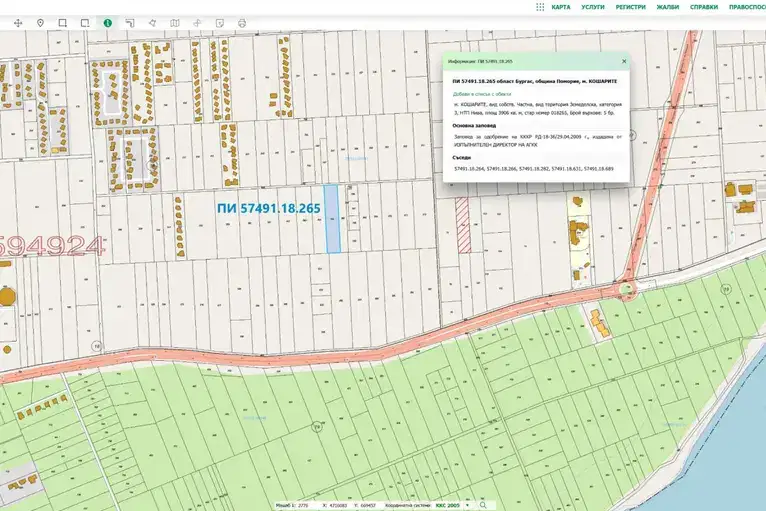Choose the zoom-in rectangle tool
The width and height of the screenshot is (766, 511).
point(63,23)
